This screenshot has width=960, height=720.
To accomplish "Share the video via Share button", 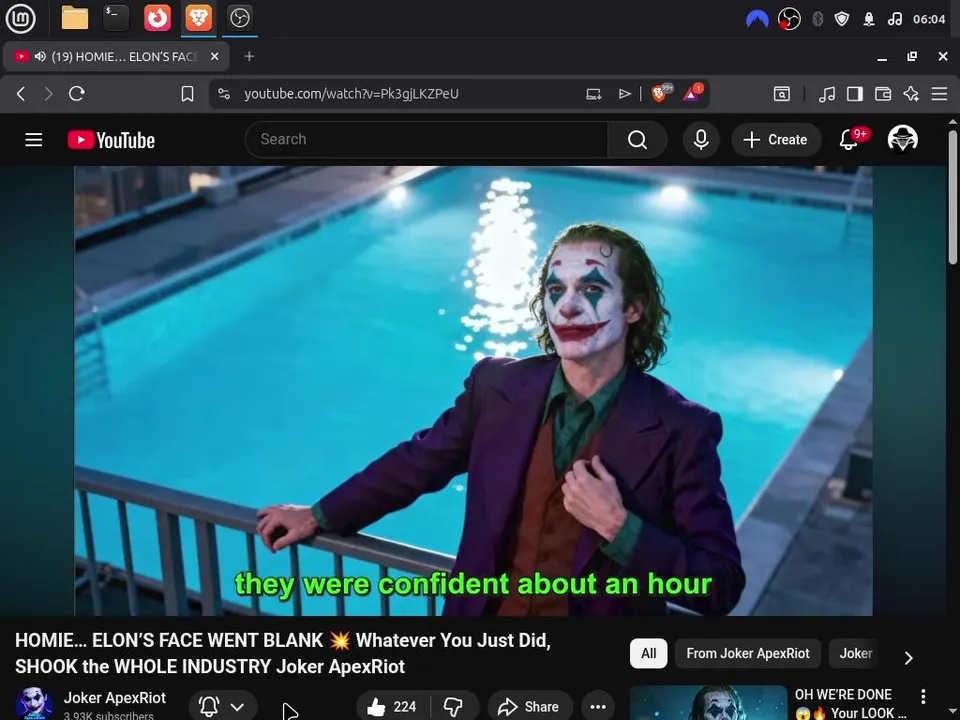I will [530, 707].
